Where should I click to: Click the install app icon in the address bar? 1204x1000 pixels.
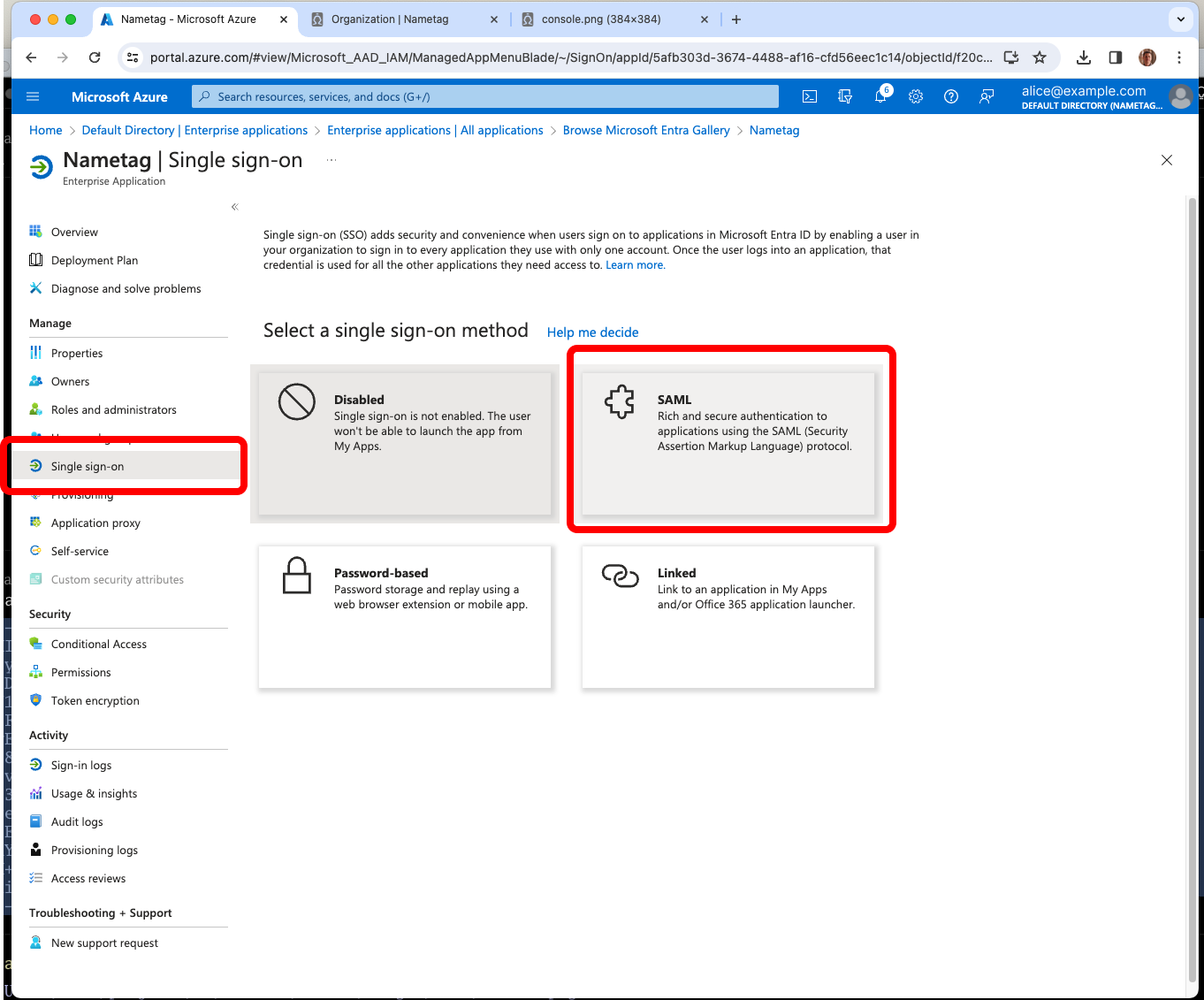(x=1011, y=57)
